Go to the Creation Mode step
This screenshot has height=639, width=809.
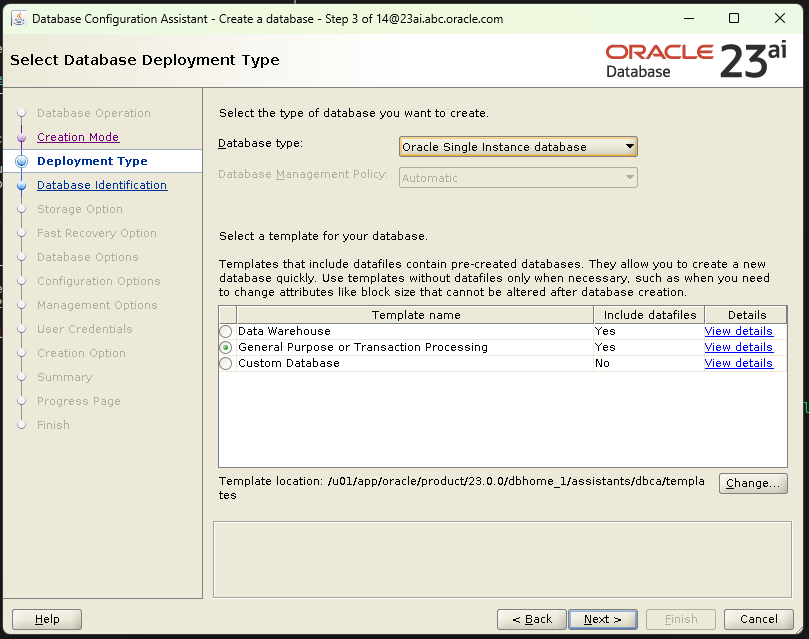point(77,137)
